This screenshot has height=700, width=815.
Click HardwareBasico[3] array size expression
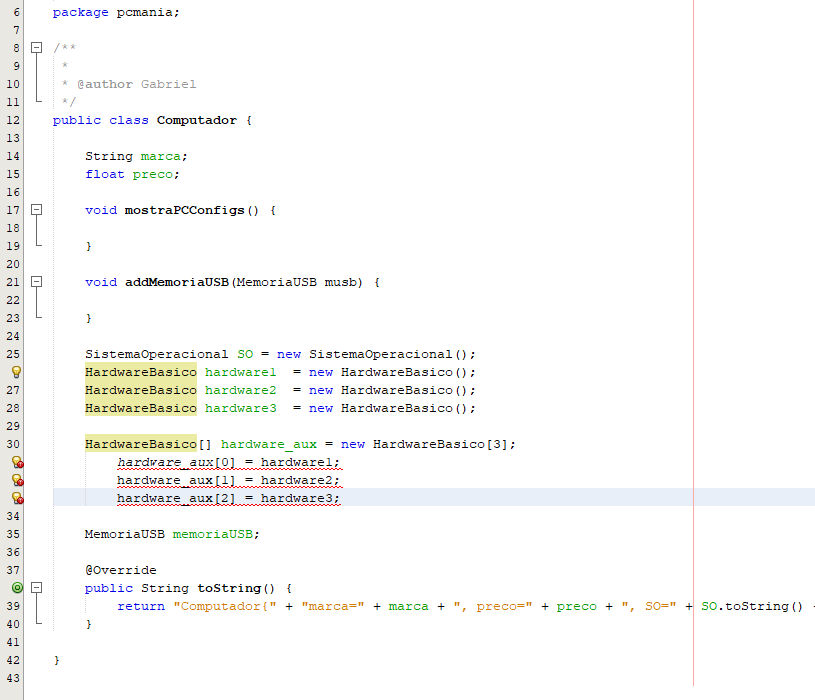pos(440,444)
